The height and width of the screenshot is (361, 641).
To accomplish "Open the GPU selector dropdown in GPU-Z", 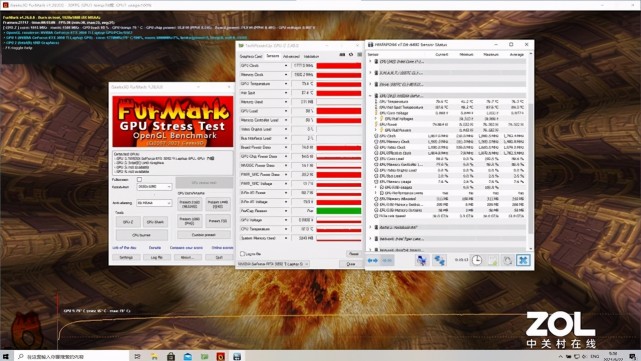I will pyautogui.click(x=273, y=264).
